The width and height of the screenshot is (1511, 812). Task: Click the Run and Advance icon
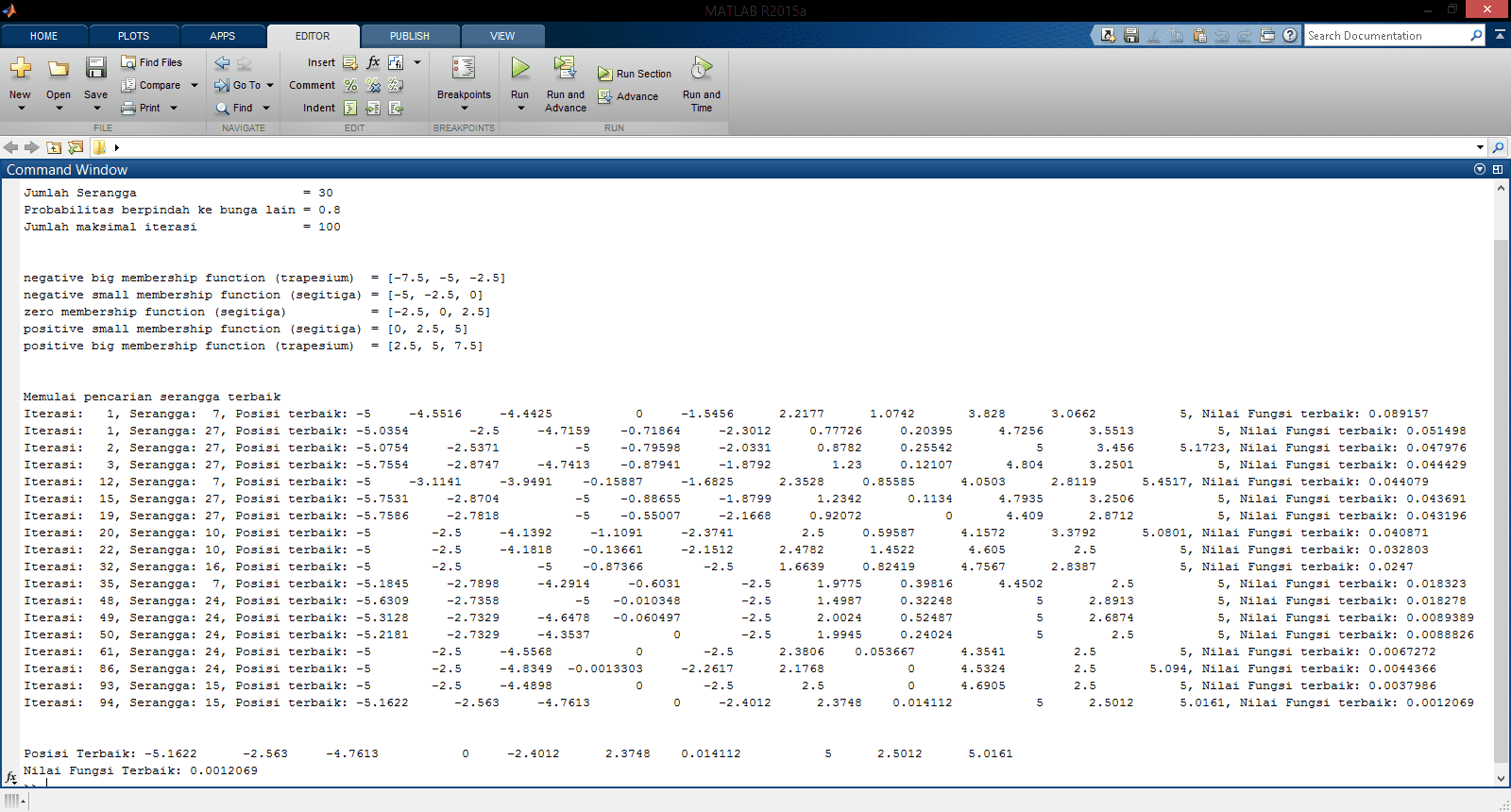(x=565, y=68)
